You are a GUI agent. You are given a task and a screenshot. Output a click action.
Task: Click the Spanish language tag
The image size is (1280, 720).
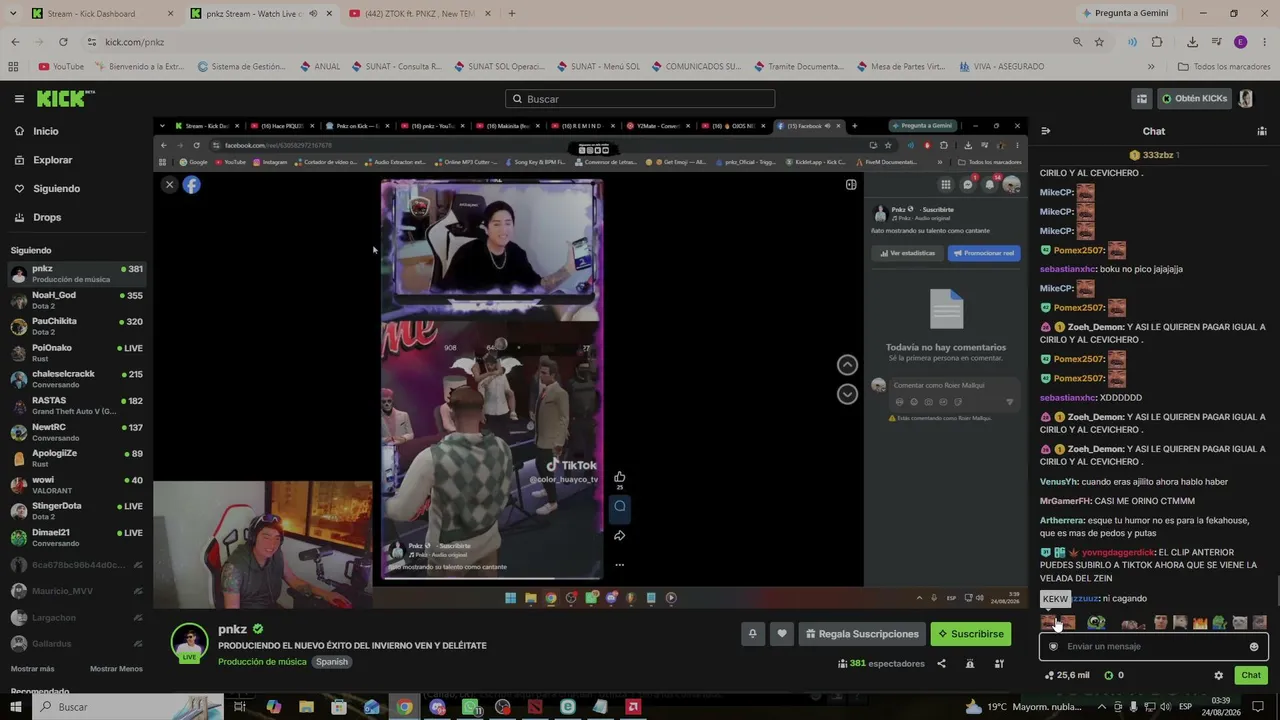[x=332, y=662]
